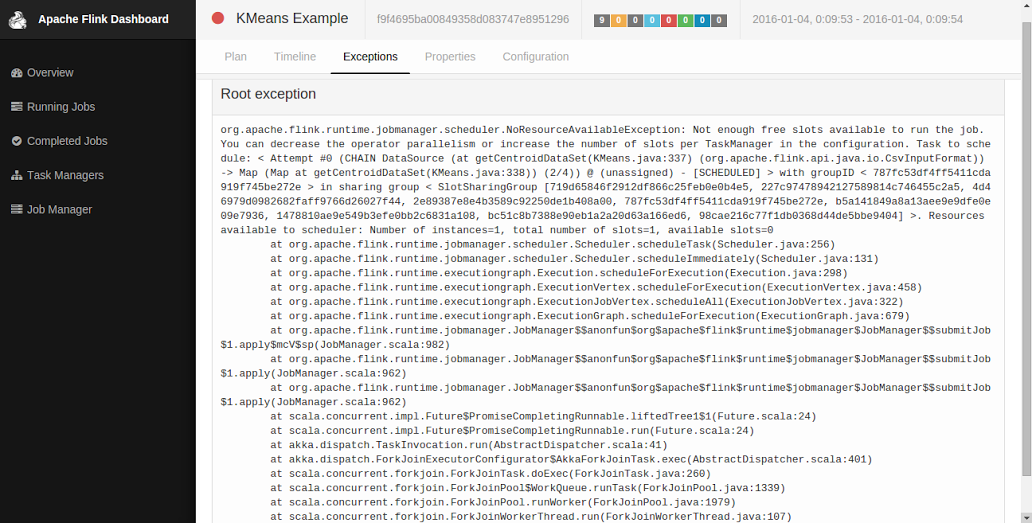Click the green task status badge
The image size is (1032, 523).
pyautogui.click(x=686, y=20)
